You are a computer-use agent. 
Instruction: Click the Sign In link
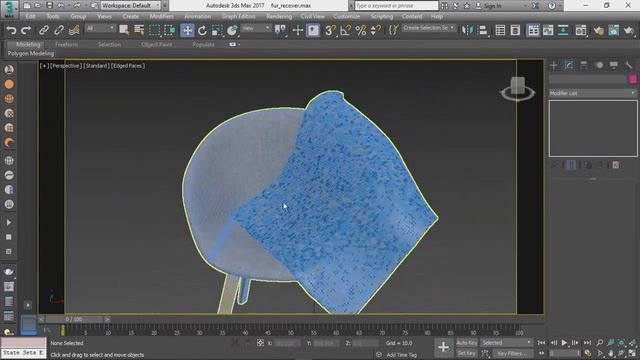coord(493,6)
